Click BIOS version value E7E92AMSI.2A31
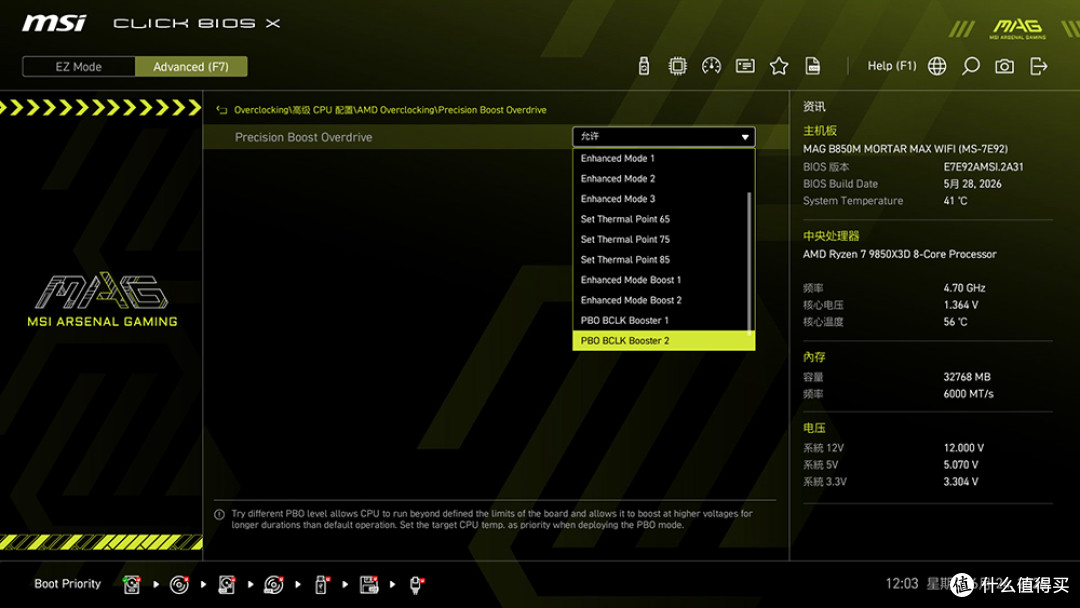The width and height of the screenshot is (1080, 608). pos(983,167)
